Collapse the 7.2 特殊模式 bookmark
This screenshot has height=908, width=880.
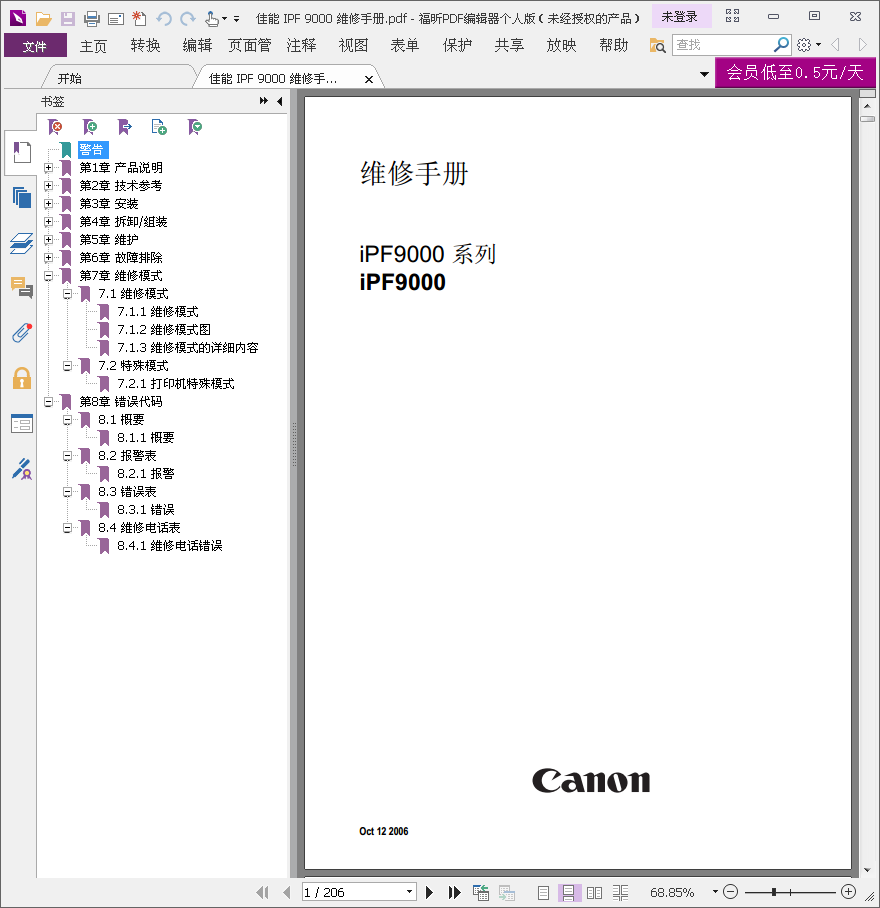(67, 366)
